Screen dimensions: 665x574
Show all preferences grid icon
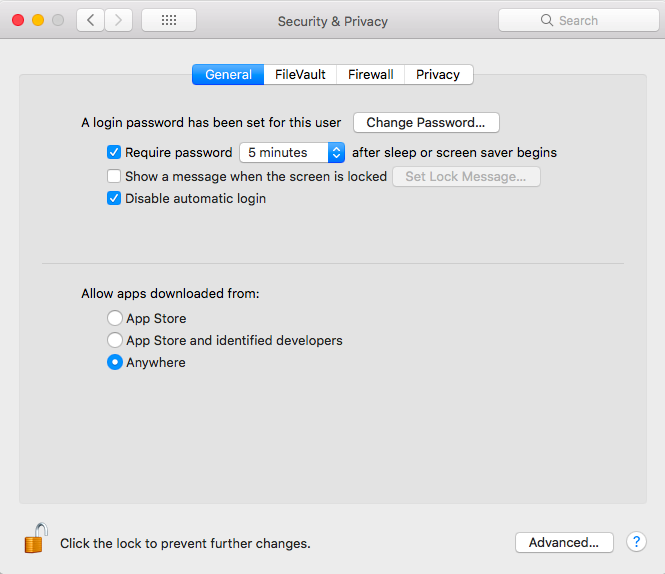[169, 20]
